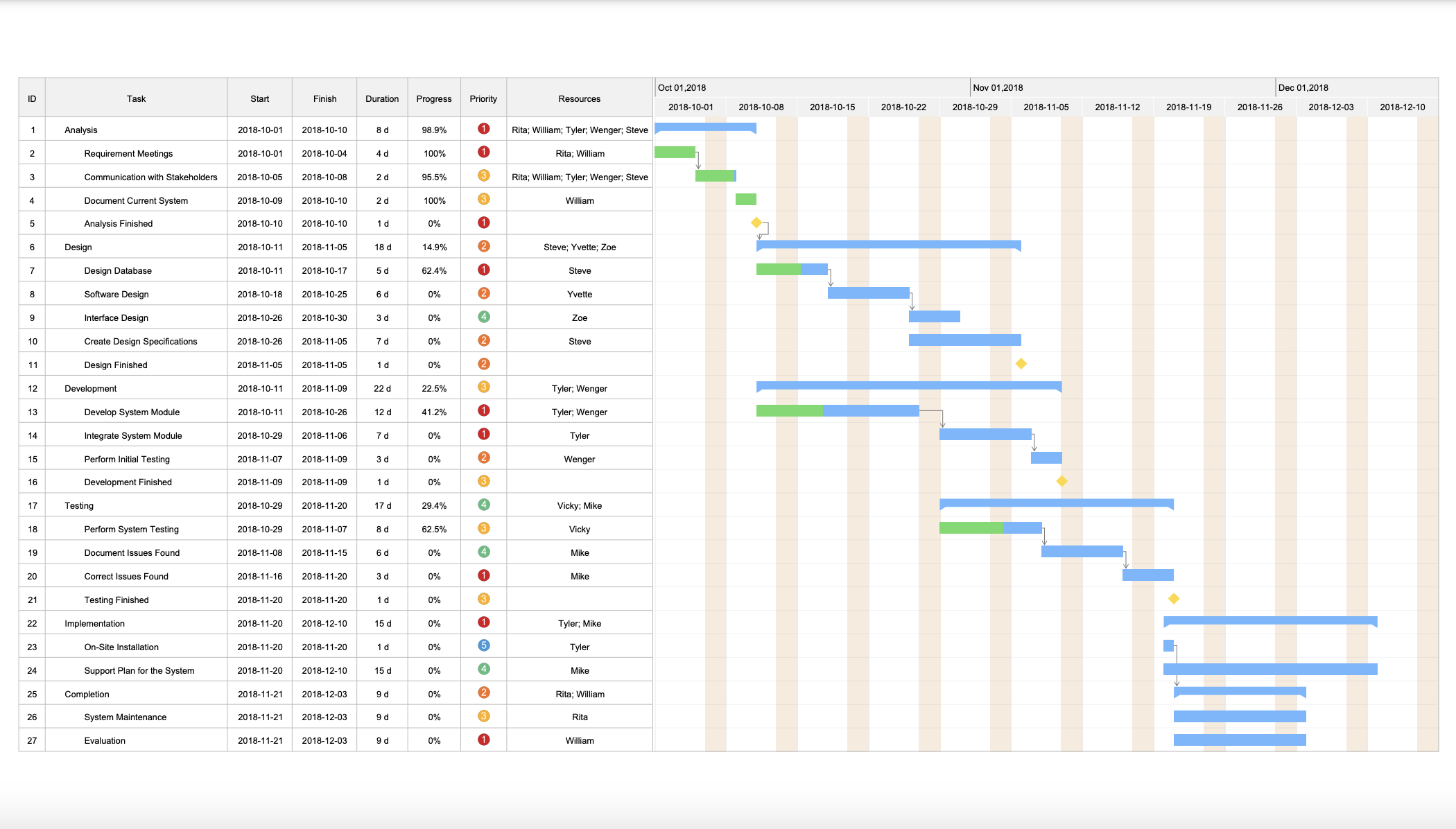Click priority icon for Correct Issues Found

(x=484, y=575)
